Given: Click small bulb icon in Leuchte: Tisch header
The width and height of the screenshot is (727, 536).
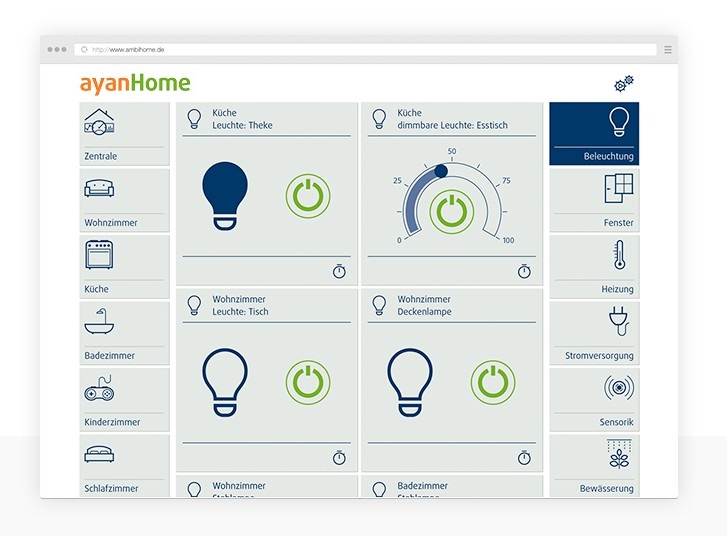Looking at the screenshot, I should (194, 306).
